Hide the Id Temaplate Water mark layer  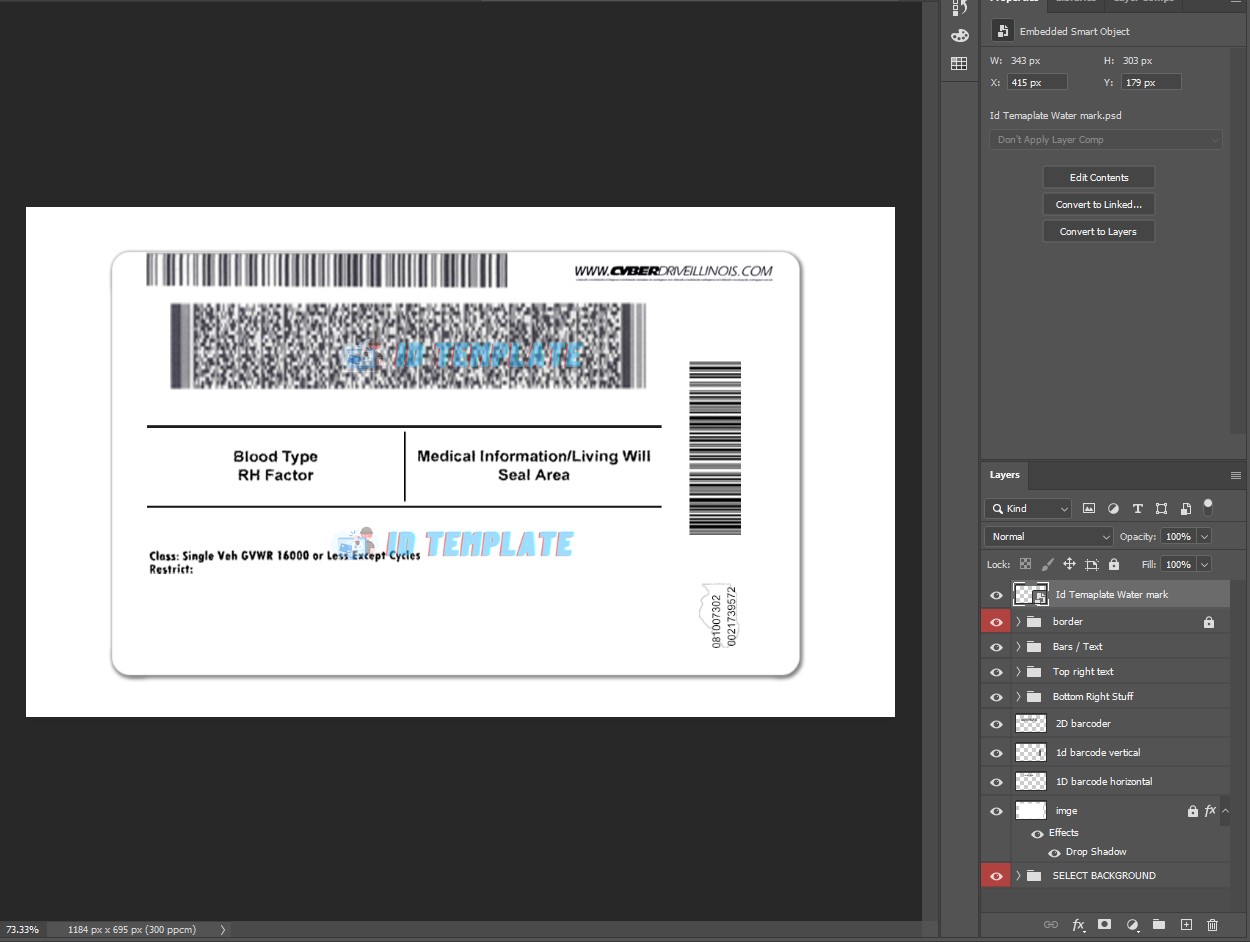[x=996, y=595]
